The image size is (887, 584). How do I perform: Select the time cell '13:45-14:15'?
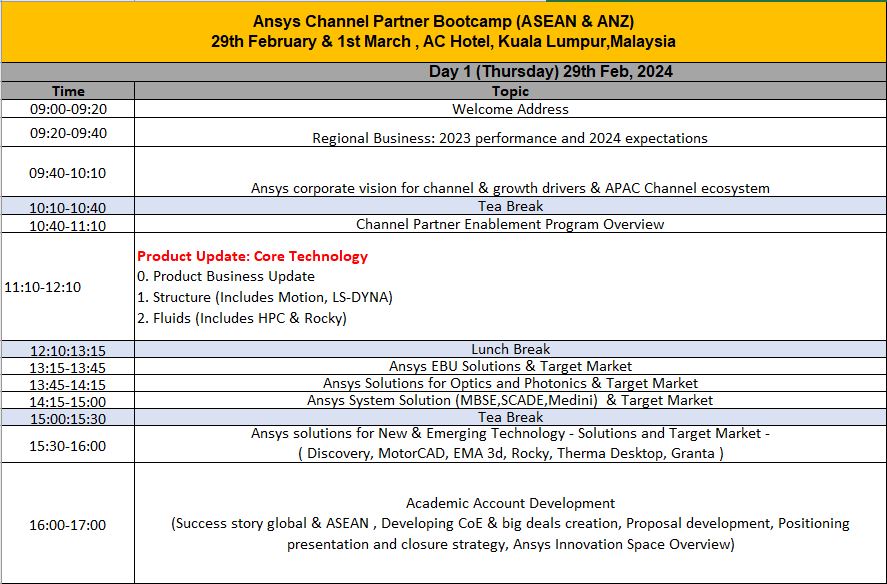(x=68, y=384)
